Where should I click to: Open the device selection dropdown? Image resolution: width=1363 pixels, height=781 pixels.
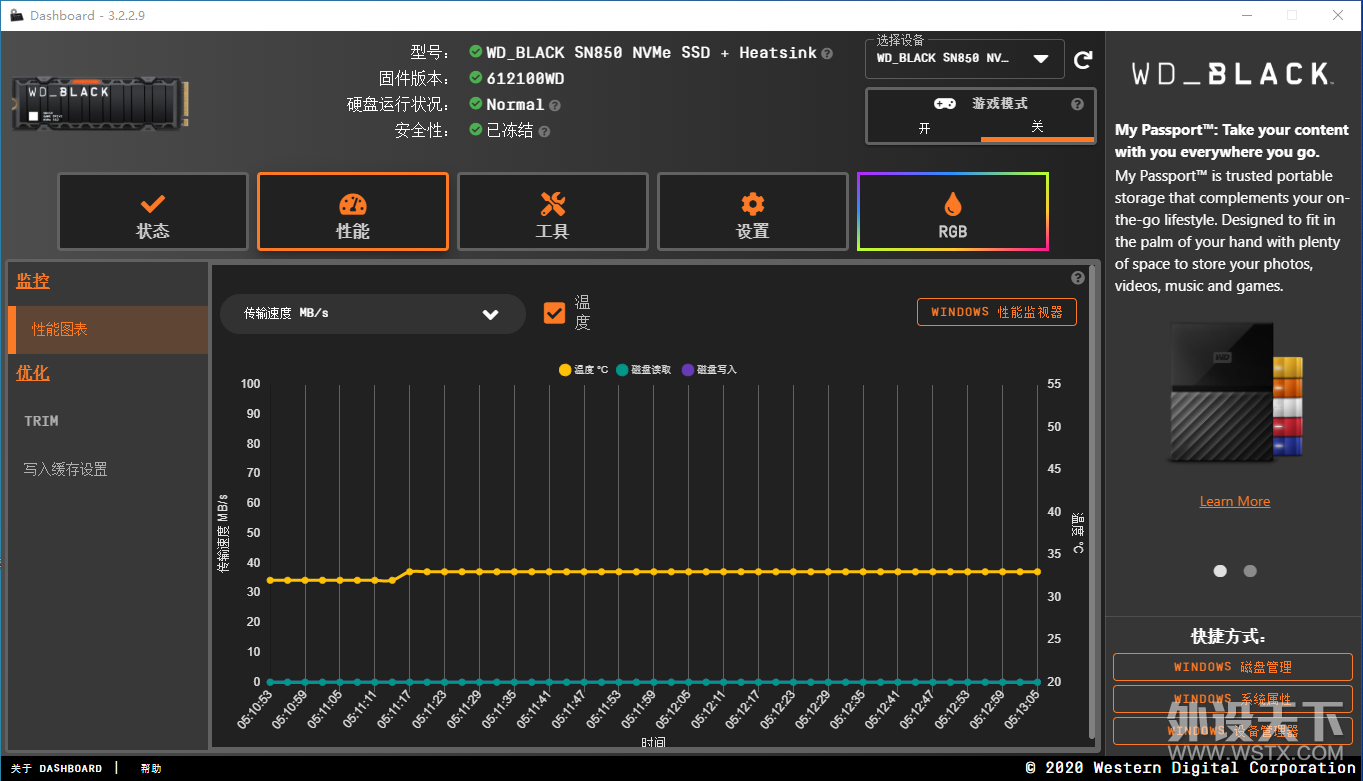point(964,58)
